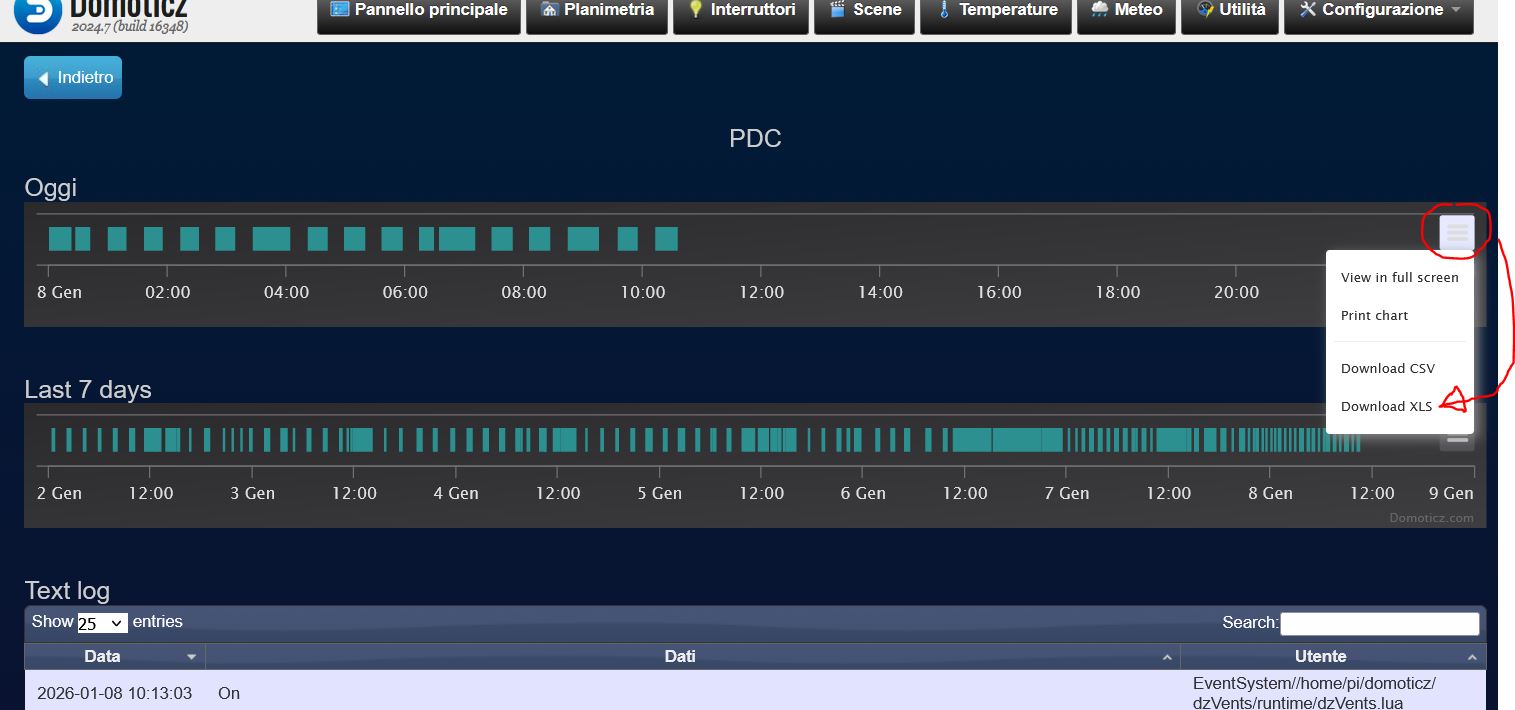This screenshot has width=1515, height=710.
Task: Open the Scene page
Action: [x=864, y=12]
